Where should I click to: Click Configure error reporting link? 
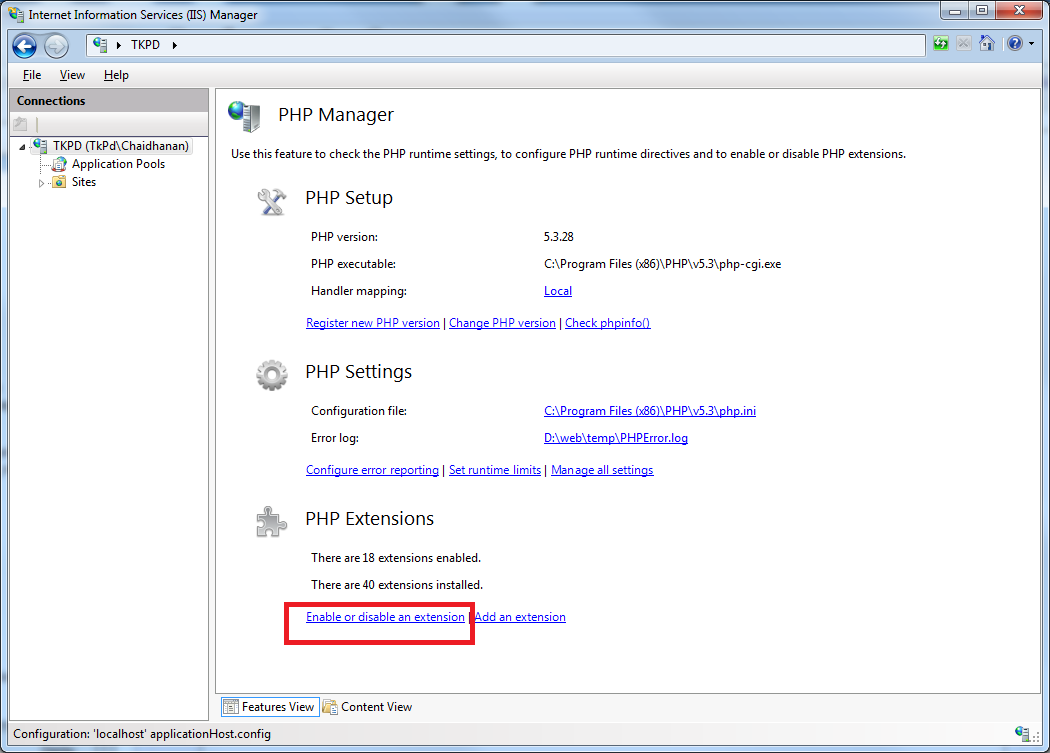[372, 470]
